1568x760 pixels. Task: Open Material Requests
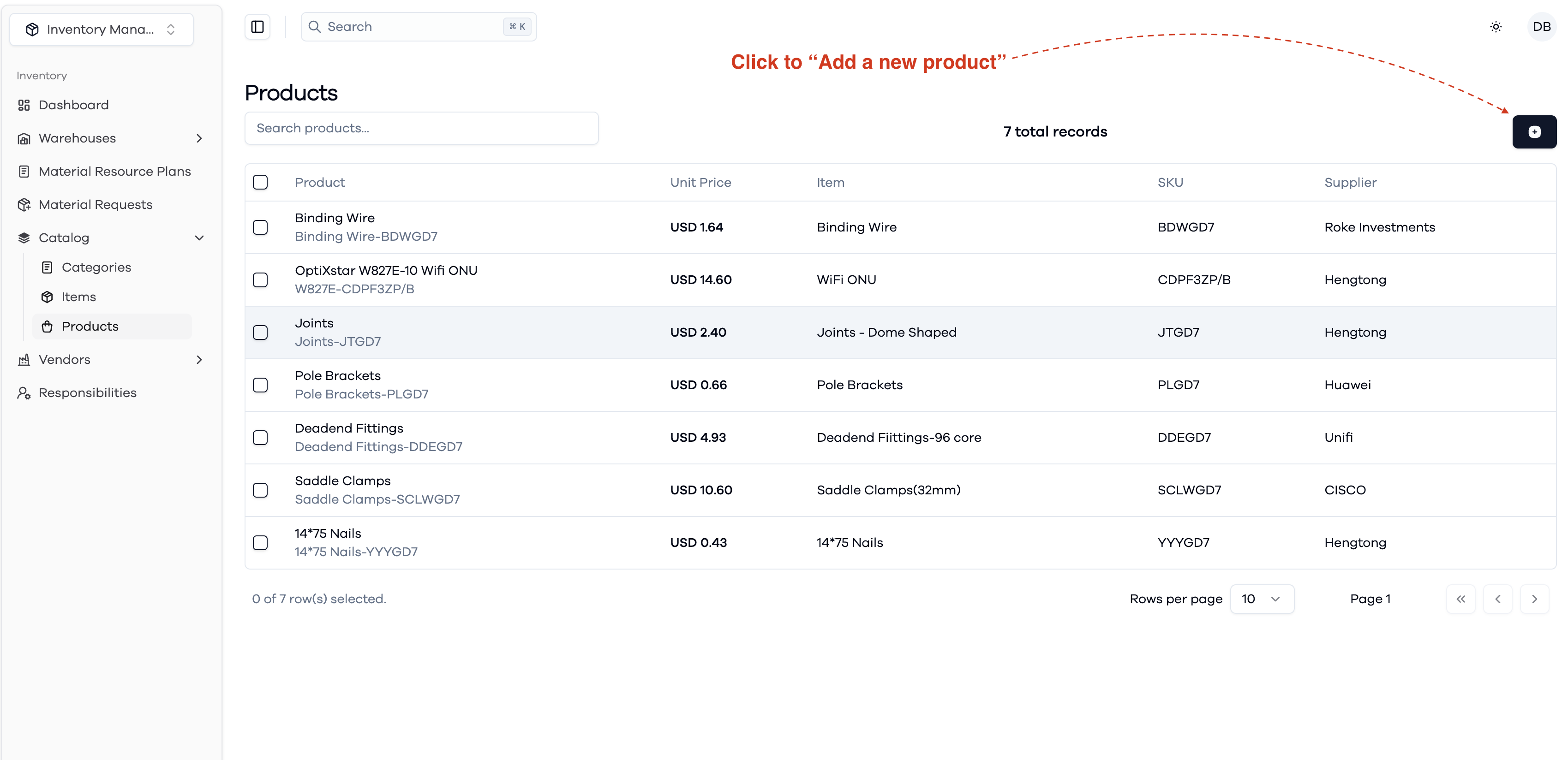pyautogui.click(x=96, y=205)
